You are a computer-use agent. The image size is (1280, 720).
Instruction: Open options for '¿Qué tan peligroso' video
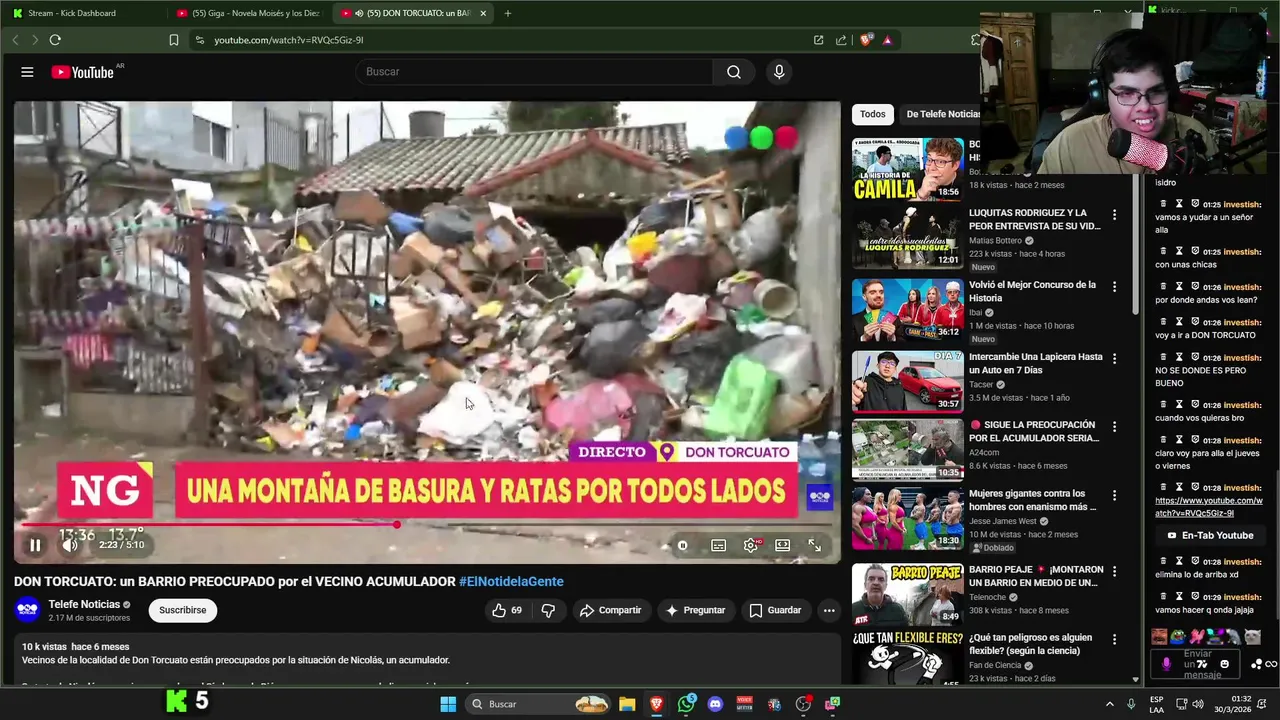point(1114,640)
